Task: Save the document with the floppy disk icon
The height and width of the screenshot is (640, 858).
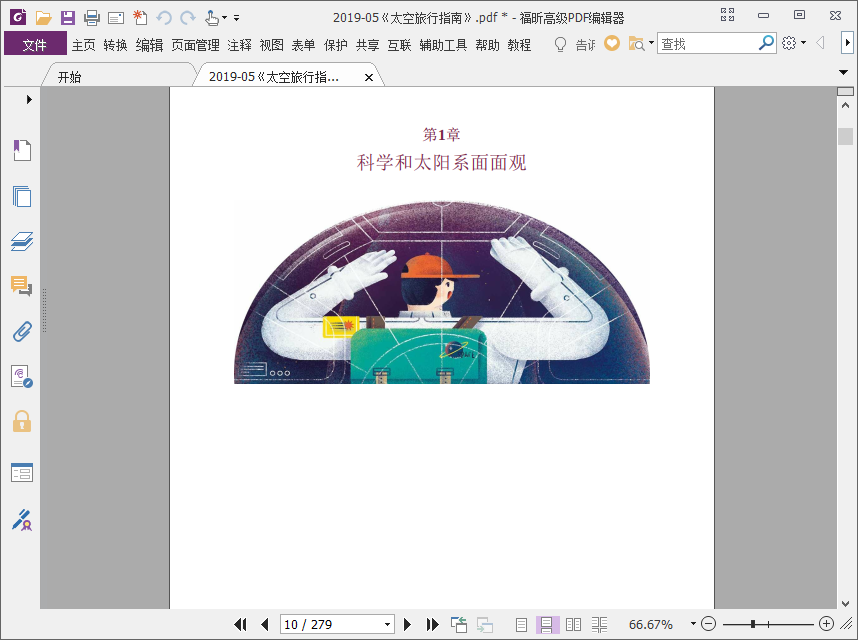Action: point(68,18)
